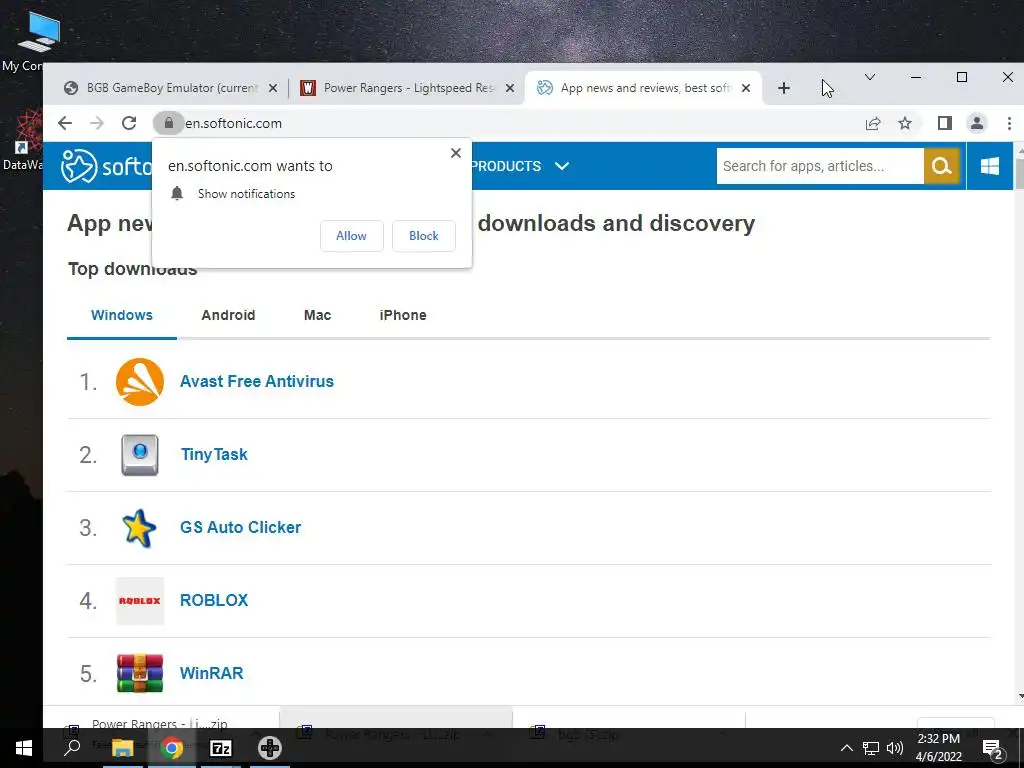Allow notifications from en.softonic.com
Screen dimensions: 1024x768
[351, 236]
